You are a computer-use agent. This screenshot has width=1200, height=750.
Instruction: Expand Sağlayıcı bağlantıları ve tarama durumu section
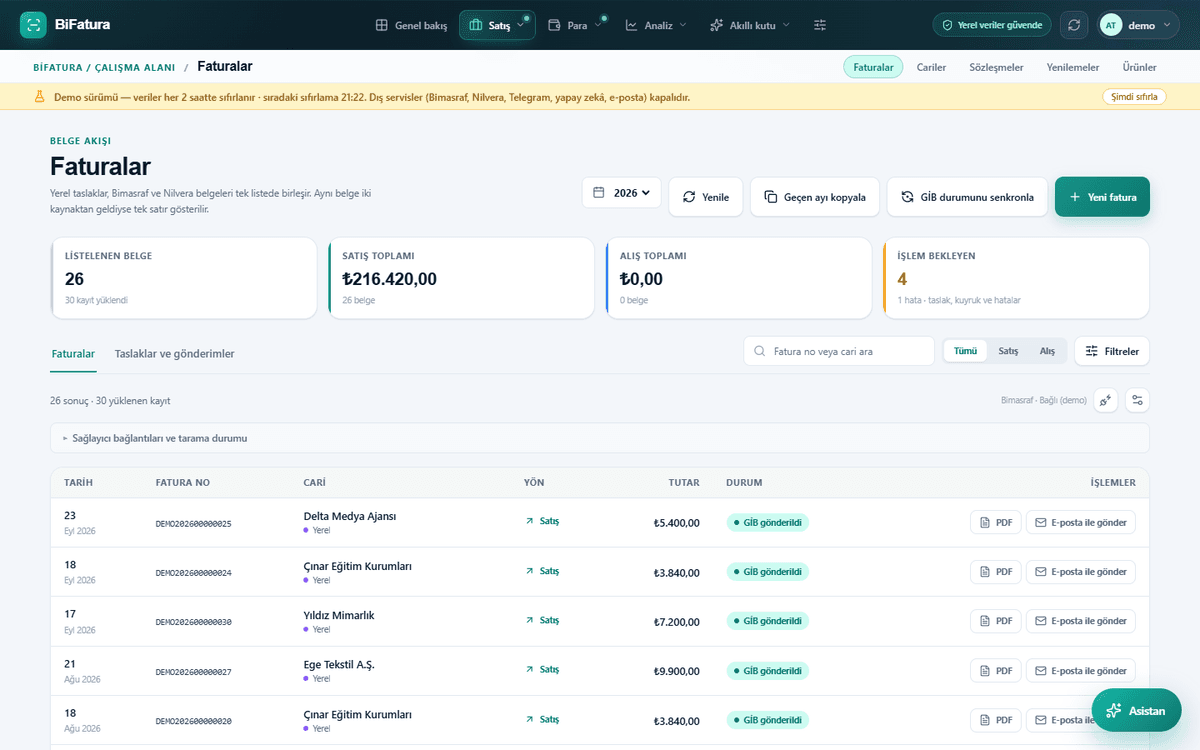point(599,438)
